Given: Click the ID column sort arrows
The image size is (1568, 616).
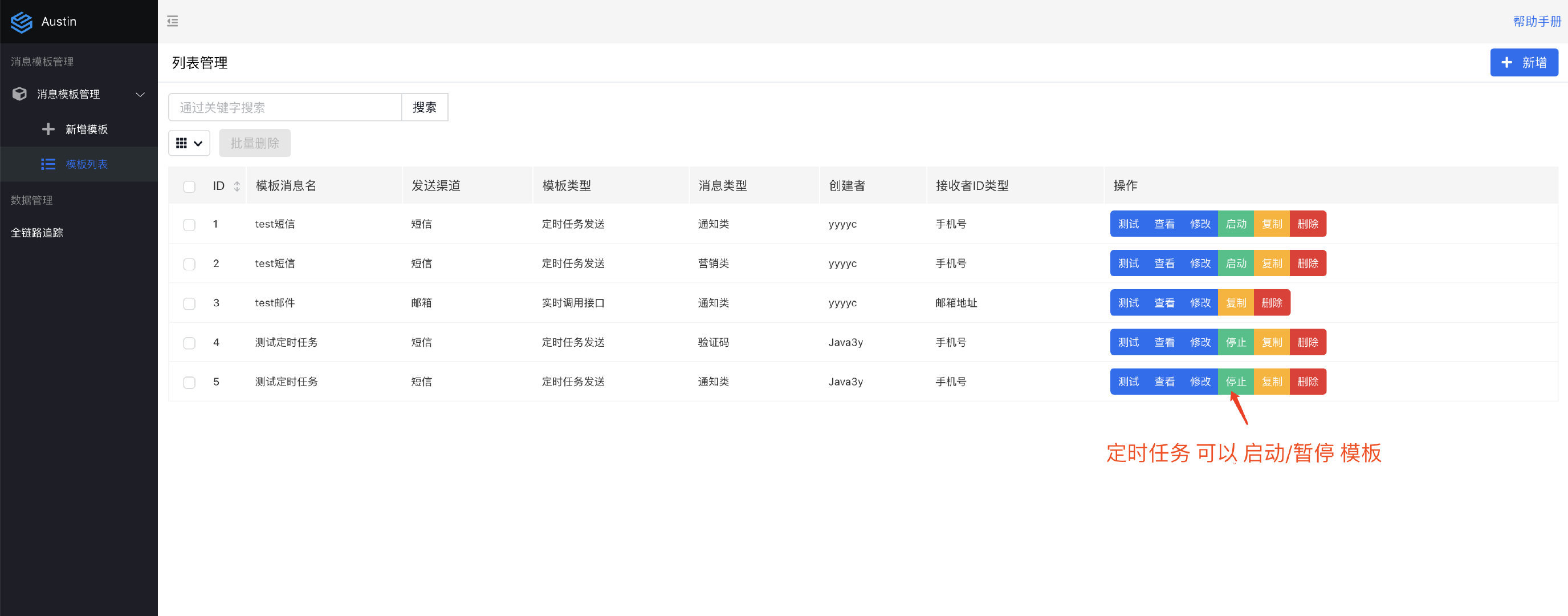Looking at the screenshot, I should 237,187.
